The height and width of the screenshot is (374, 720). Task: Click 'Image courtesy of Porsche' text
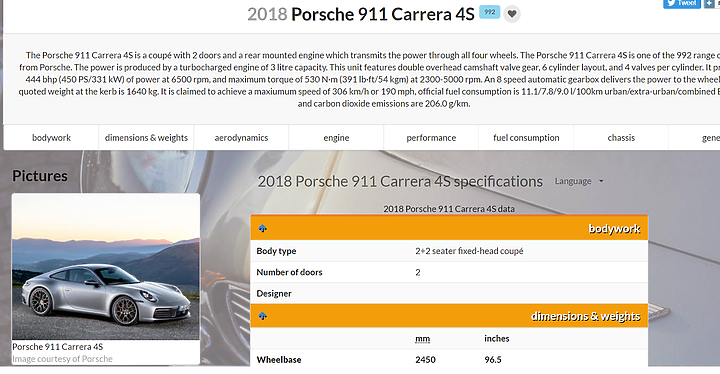pos(62,359)
